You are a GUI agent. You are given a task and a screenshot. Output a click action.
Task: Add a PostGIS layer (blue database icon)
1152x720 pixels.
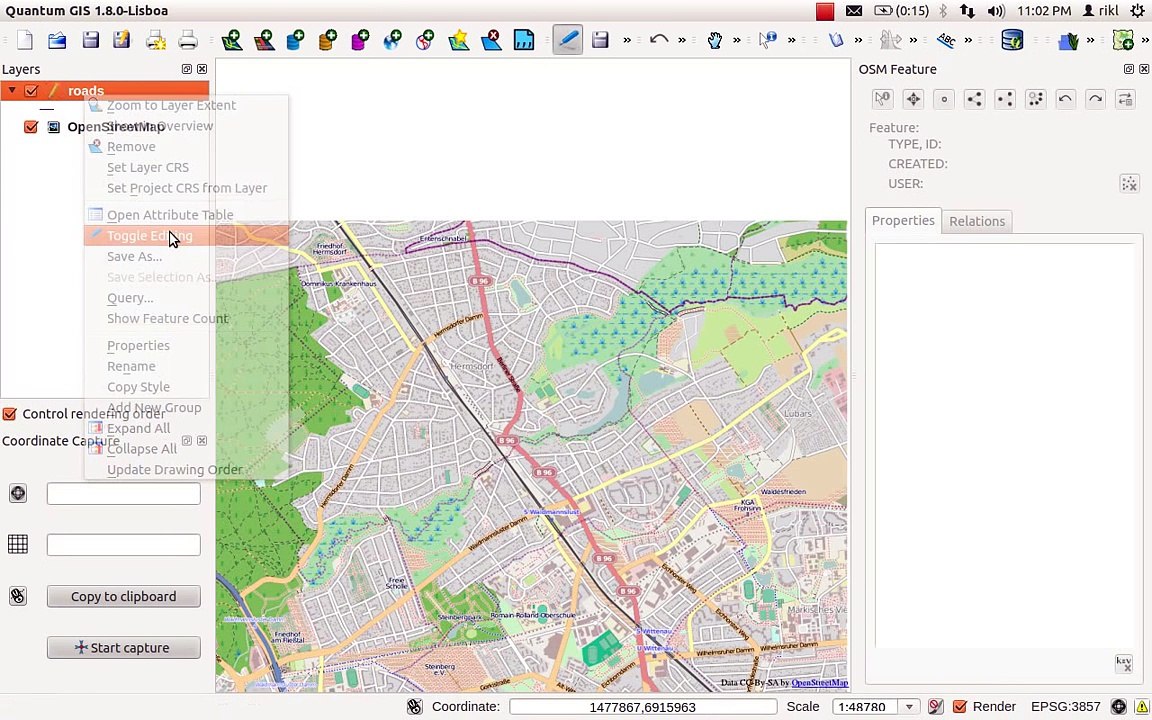click(x=295, y=40)
